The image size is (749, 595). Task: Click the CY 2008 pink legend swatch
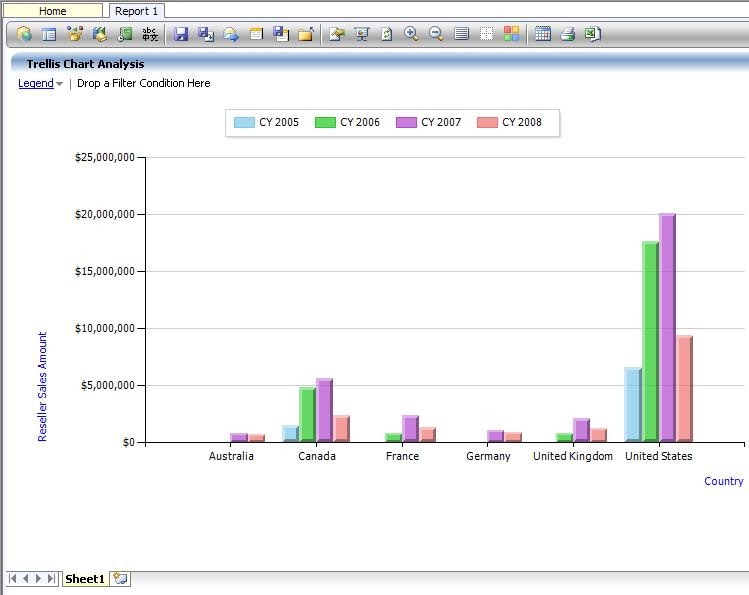point(487,123)
